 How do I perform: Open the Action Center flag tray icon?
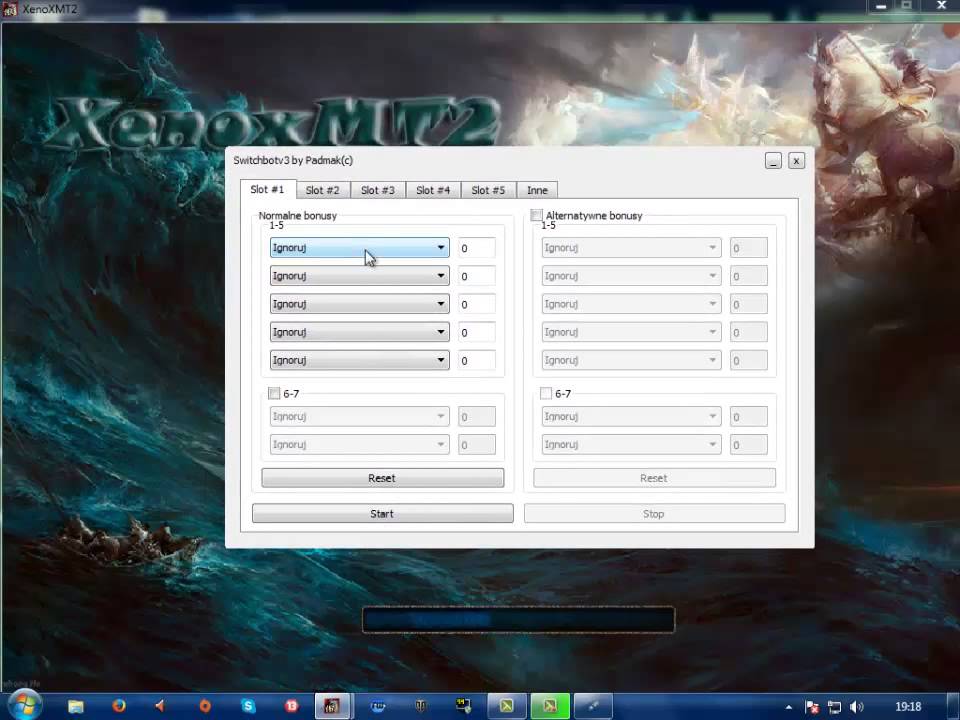[812, 707]
